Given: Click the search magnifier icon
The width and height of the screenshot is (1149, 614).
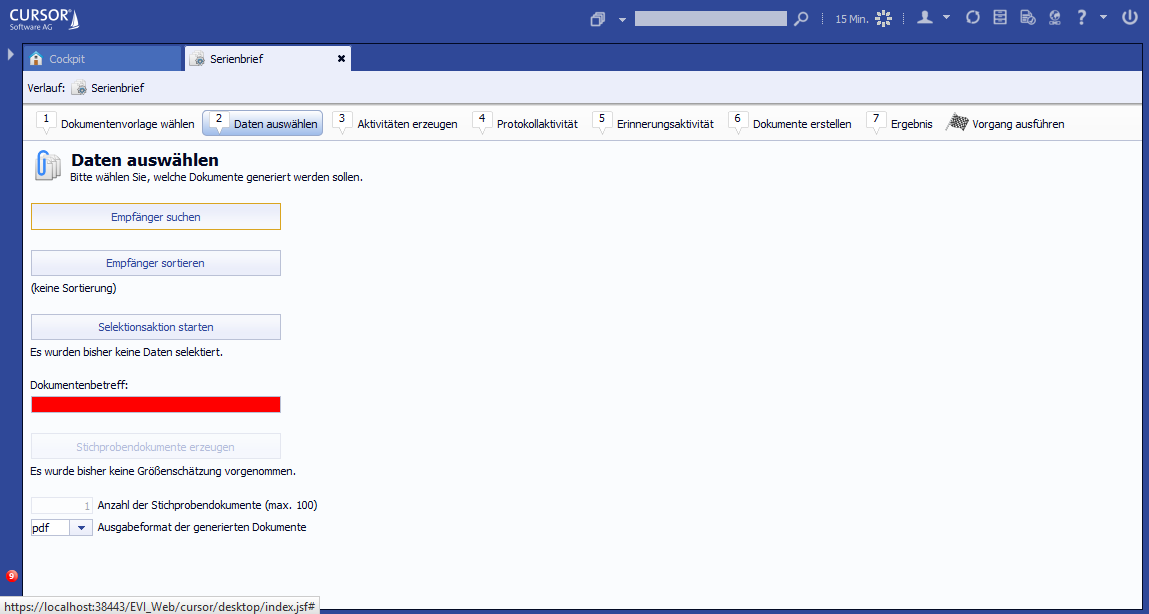Looking at the screenshot, I should pyautogui.click(x=800, y=18).
